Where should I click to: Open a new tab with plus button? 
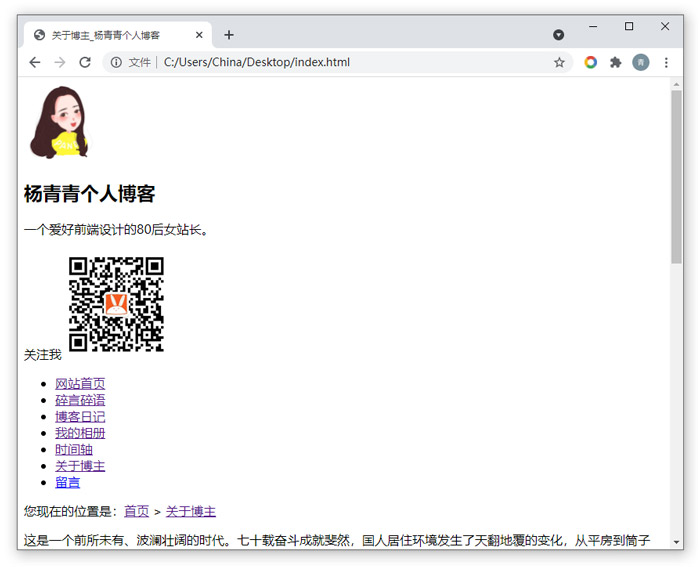click(x=229, y=35)
